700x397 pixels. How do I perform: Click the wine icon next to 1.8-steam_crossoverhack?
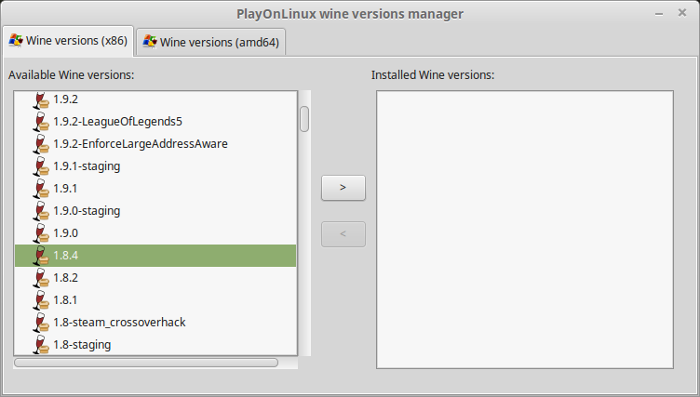tap(41, 322)
